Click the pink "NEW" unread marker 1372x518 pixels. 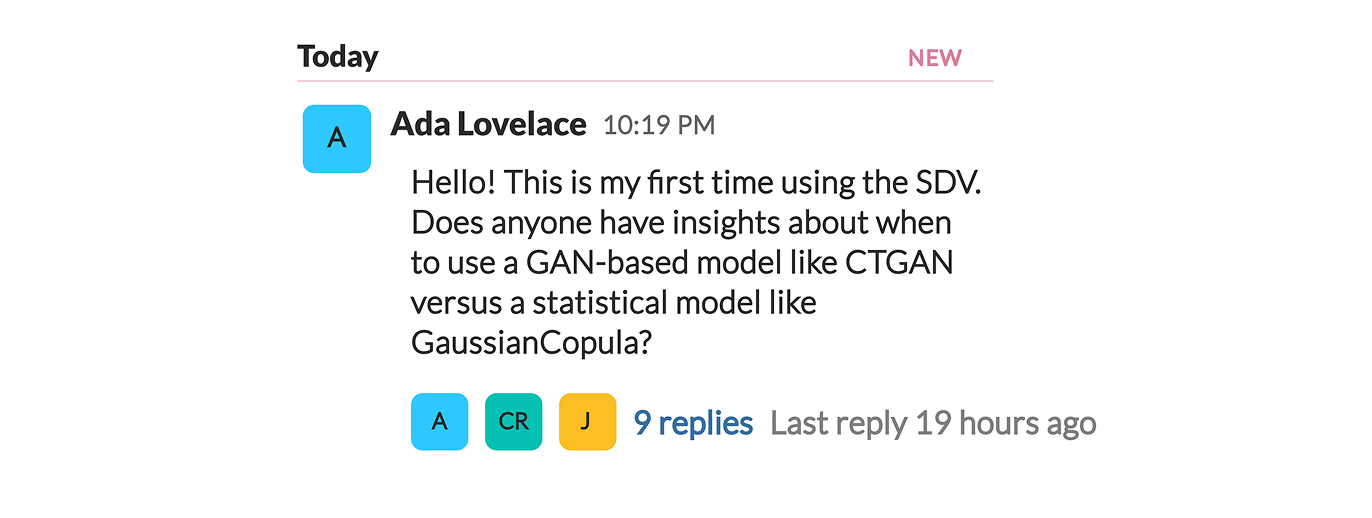point(934,58)
